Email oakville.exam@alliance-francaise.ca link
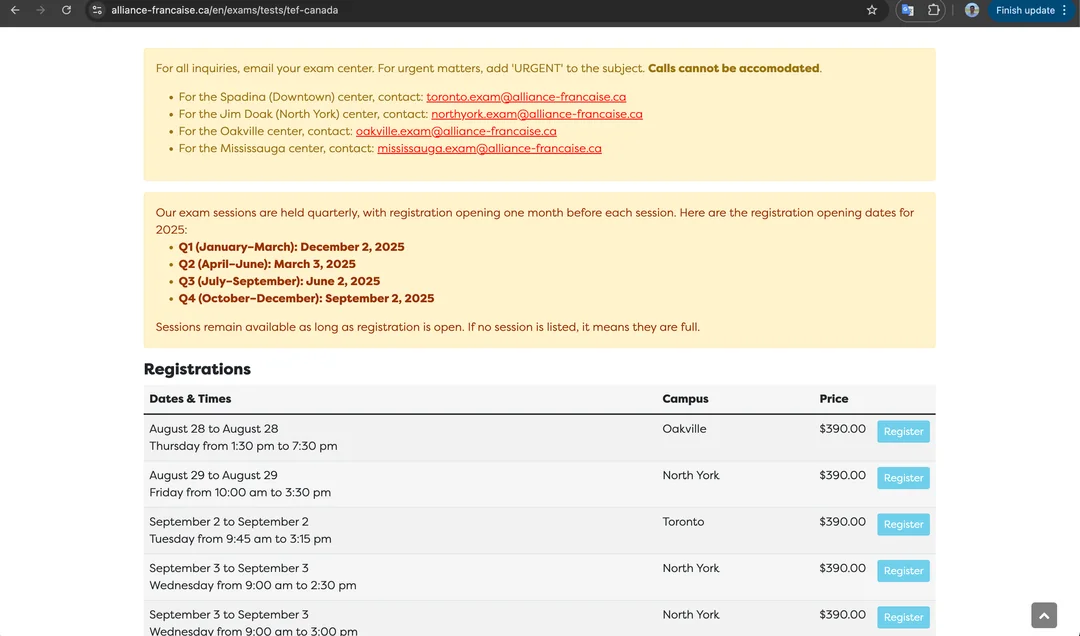This screenshot has width=1080, height=636. pyautogui.click(x=456, y=132)
